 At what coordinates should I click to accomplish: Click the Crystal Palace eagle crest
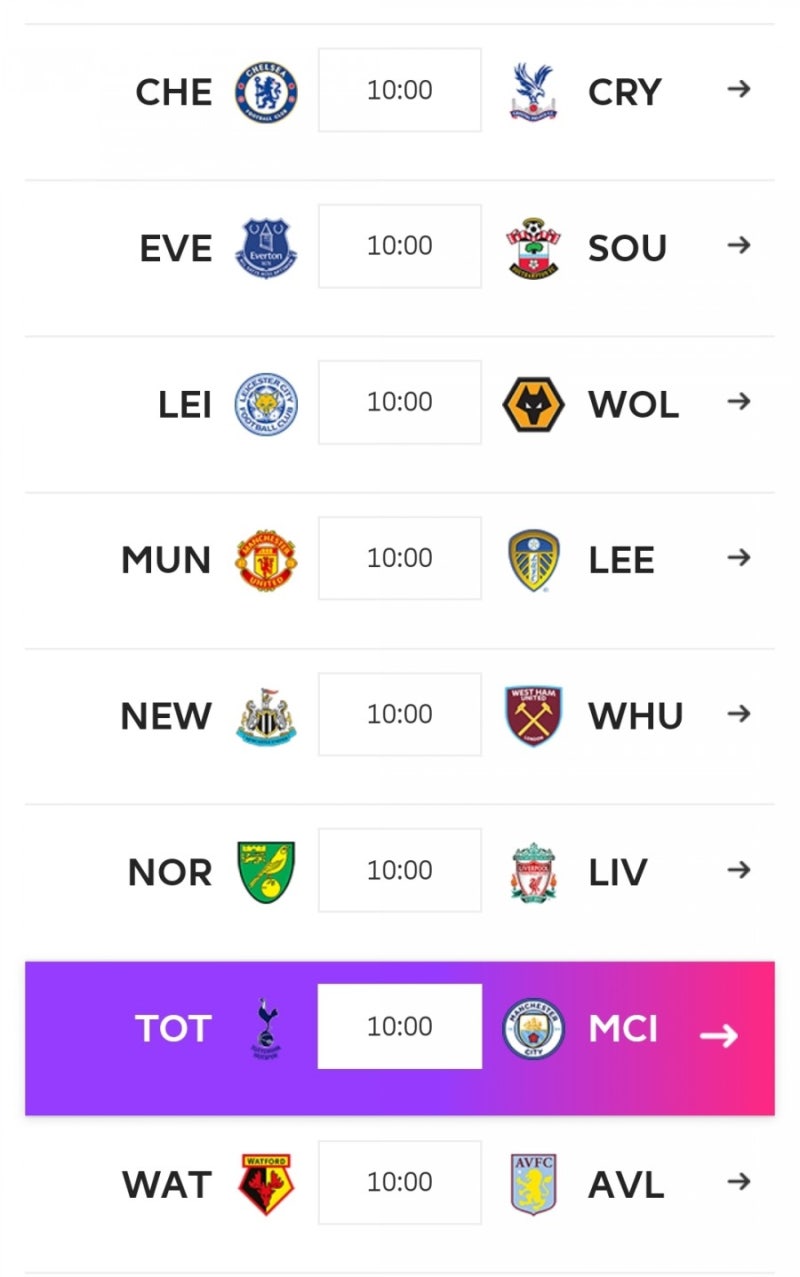533,92
